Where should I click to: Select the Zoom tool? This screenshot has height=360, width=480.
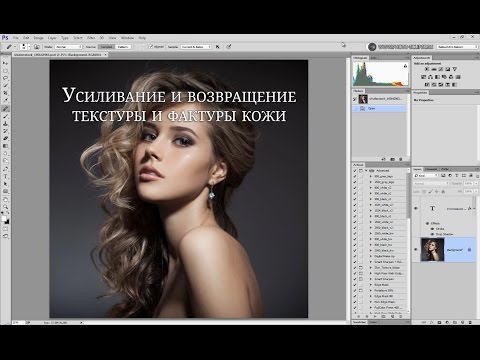(x=6, y=207)
